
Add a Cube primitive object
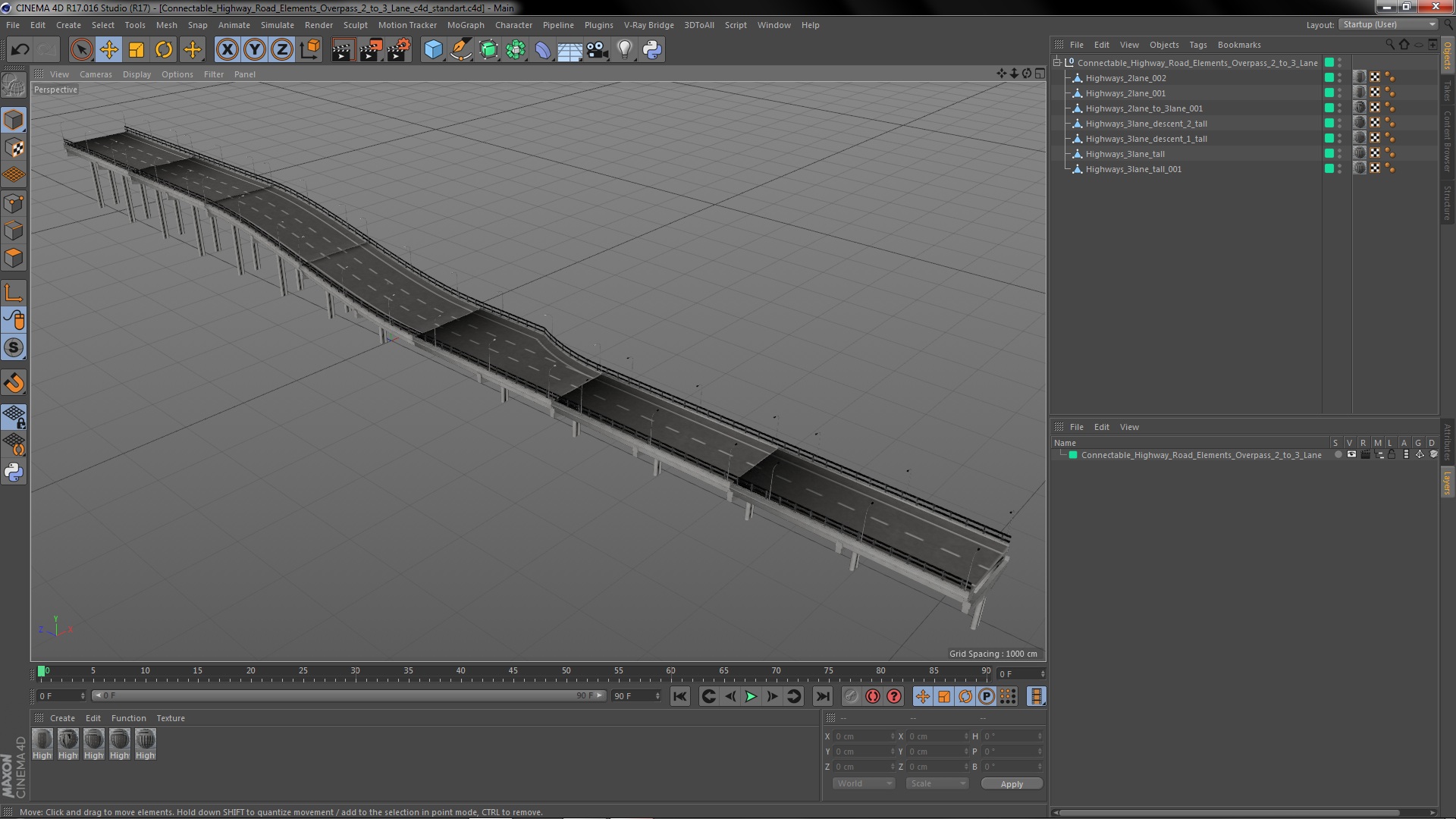click(x=433, y=50)
